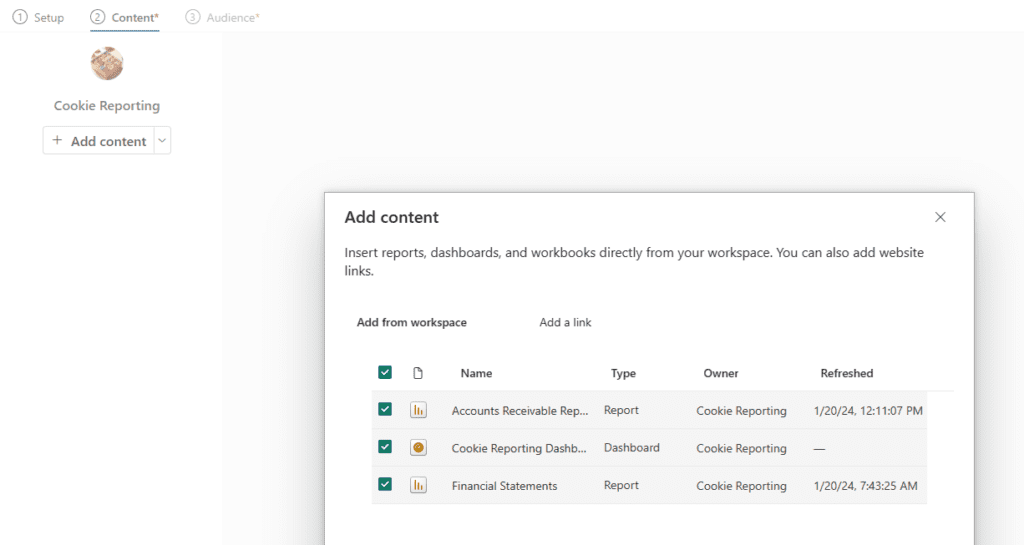
Task: Click the step 1 Setup circle icon
Action: [x=20, y=18]
